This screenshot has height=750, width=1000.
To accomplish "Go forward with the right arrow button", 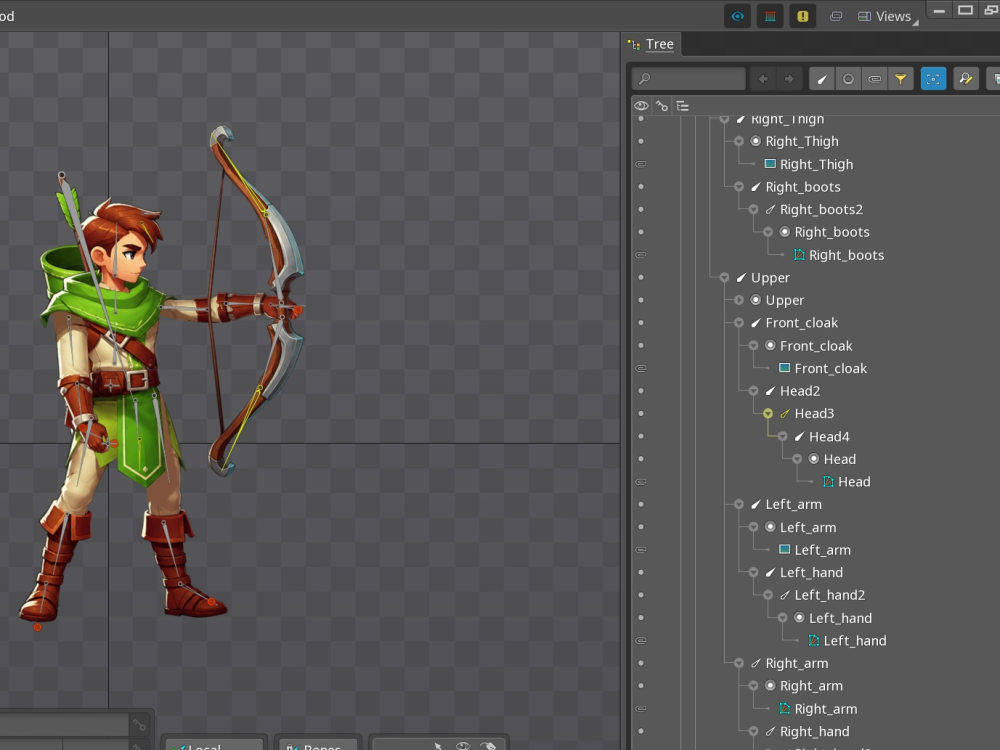I will click(x=789, y=79).
